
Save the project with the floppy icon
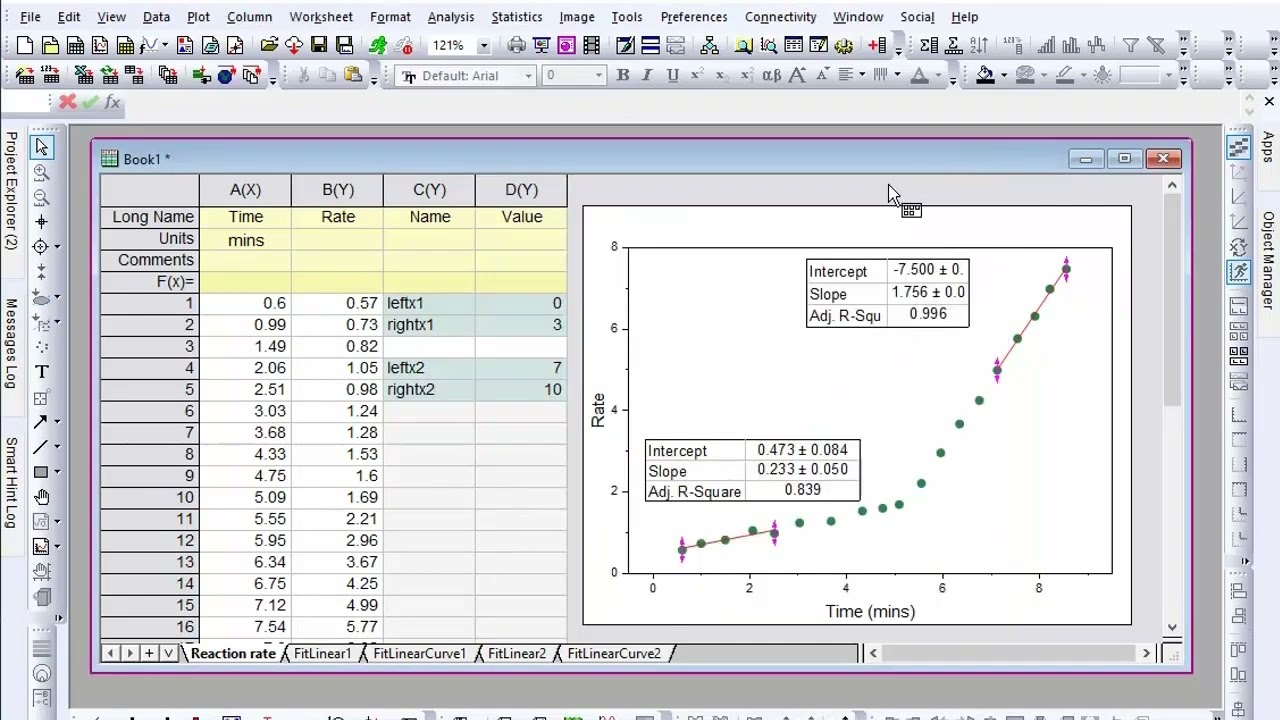[319, 45]
